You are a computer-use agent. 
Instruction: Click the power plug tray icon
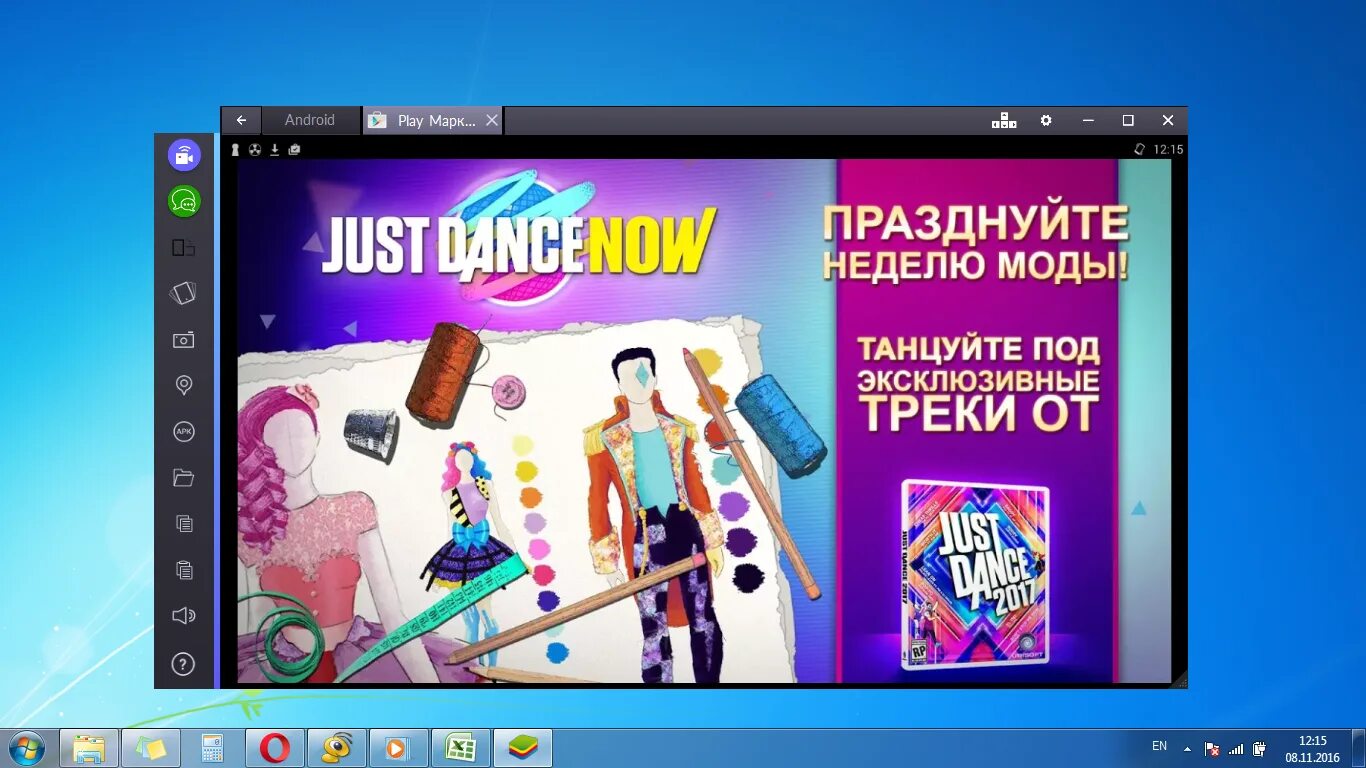tap(1260, 748)
